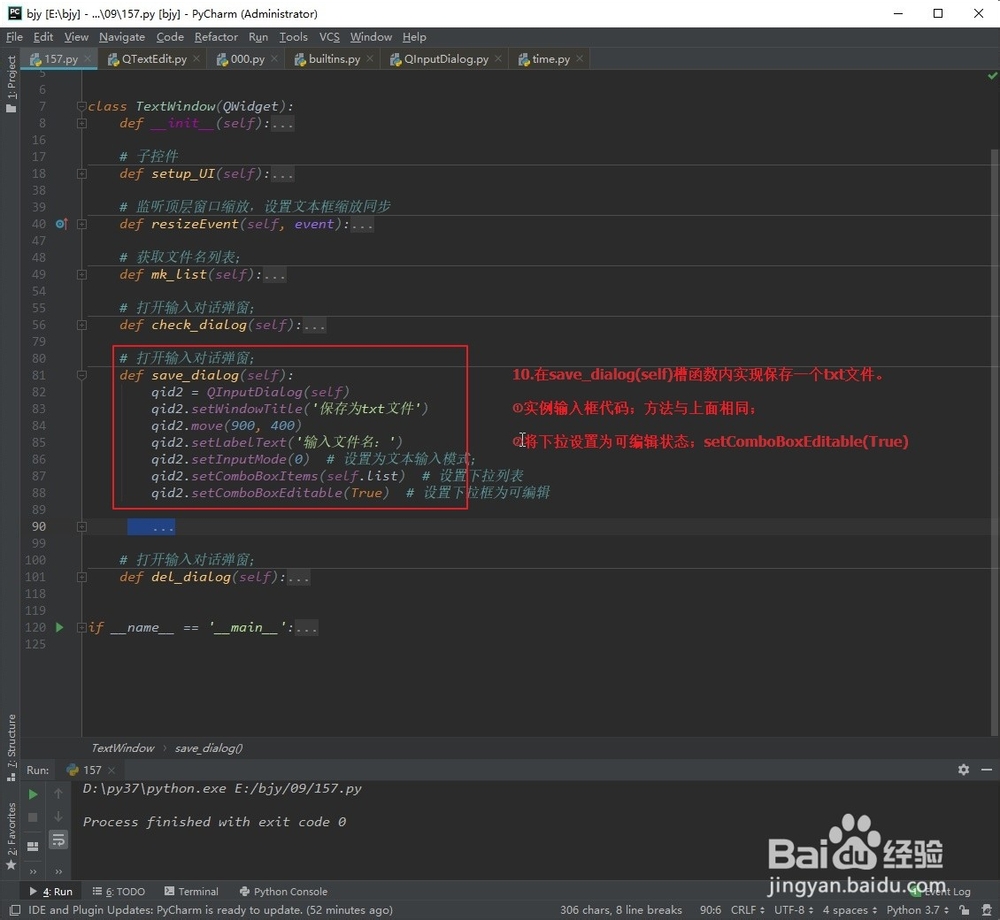Open Run panel settings gear
Screen dimensions: 1000x920
tap(964, 770)
